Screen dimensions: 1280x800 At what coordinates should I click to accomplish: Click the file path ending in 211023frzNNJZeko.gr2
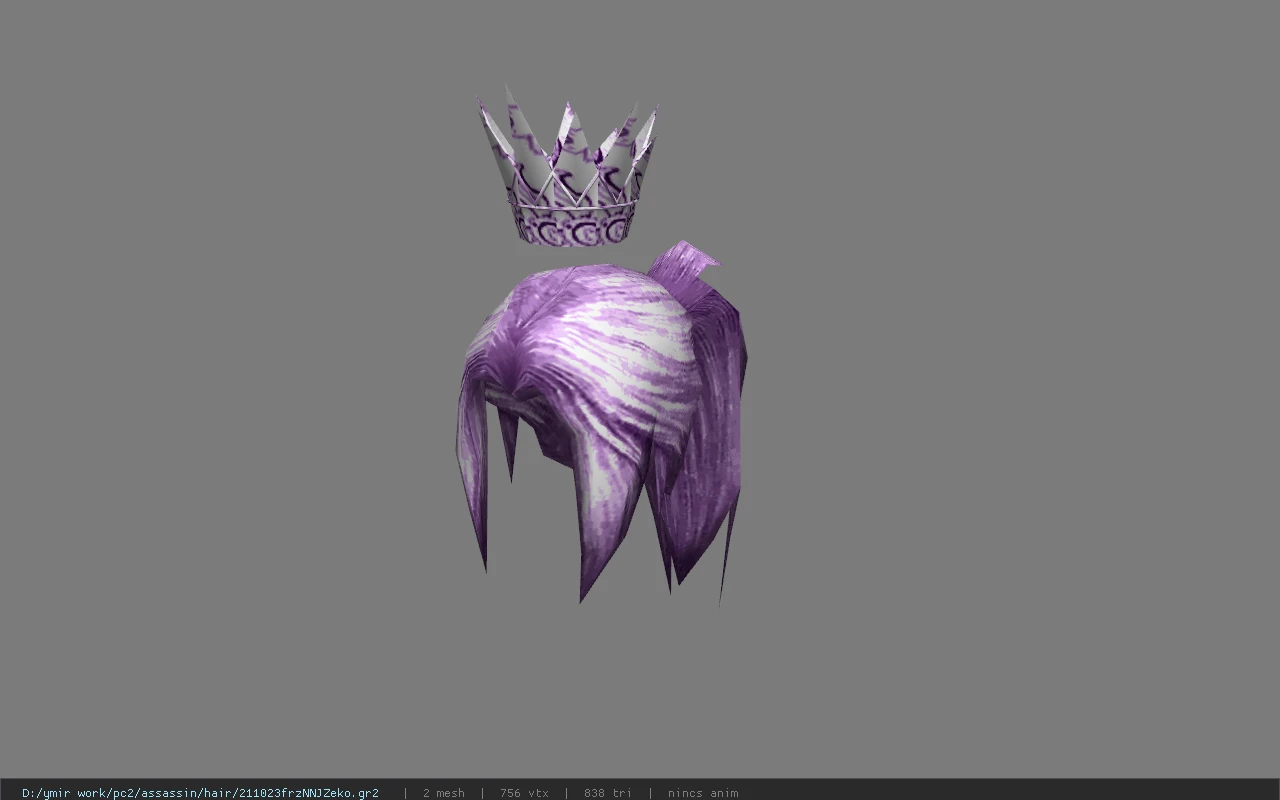coord(200,793)
